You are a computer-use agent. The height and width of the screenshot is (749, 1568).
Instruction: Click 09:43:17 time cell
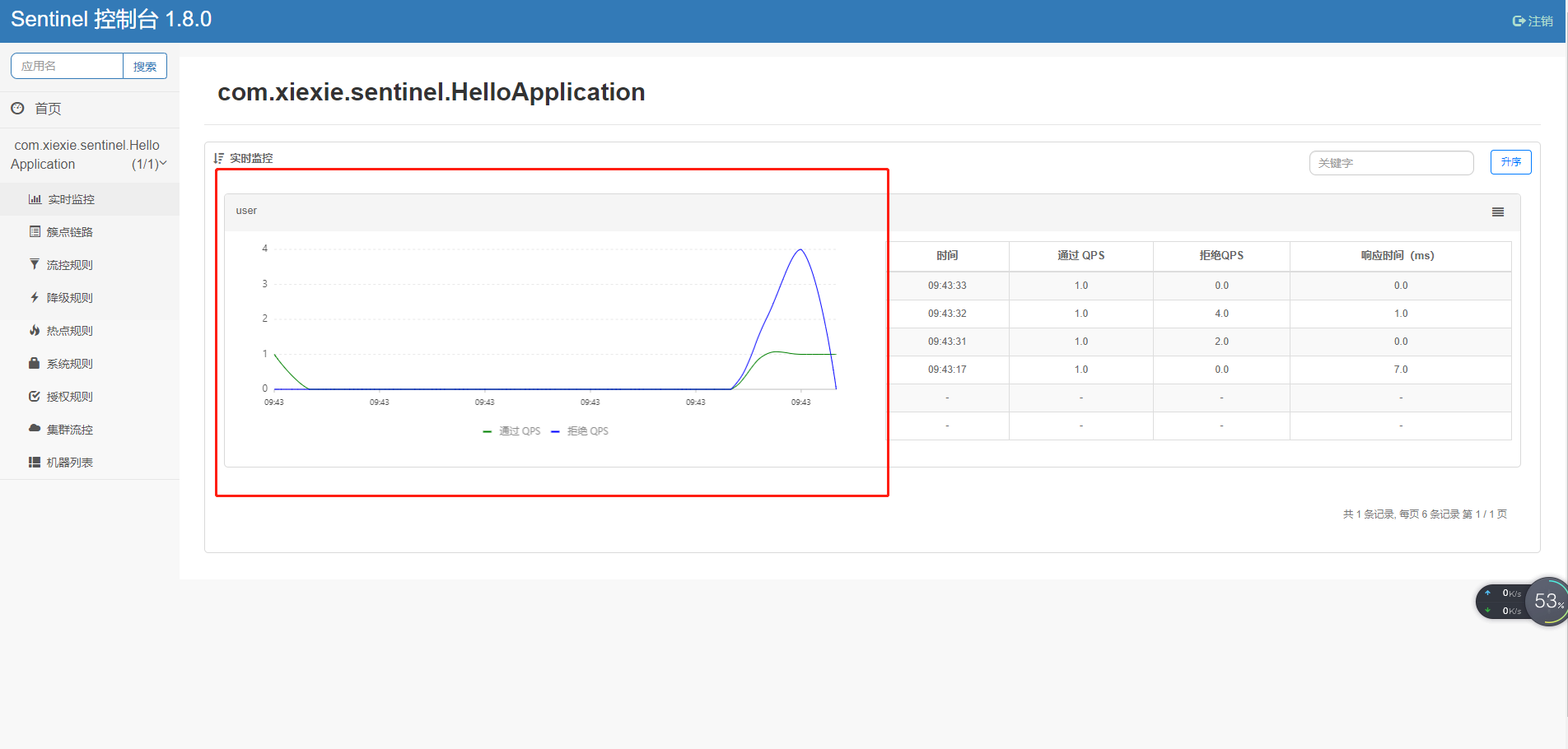point(947,370)
